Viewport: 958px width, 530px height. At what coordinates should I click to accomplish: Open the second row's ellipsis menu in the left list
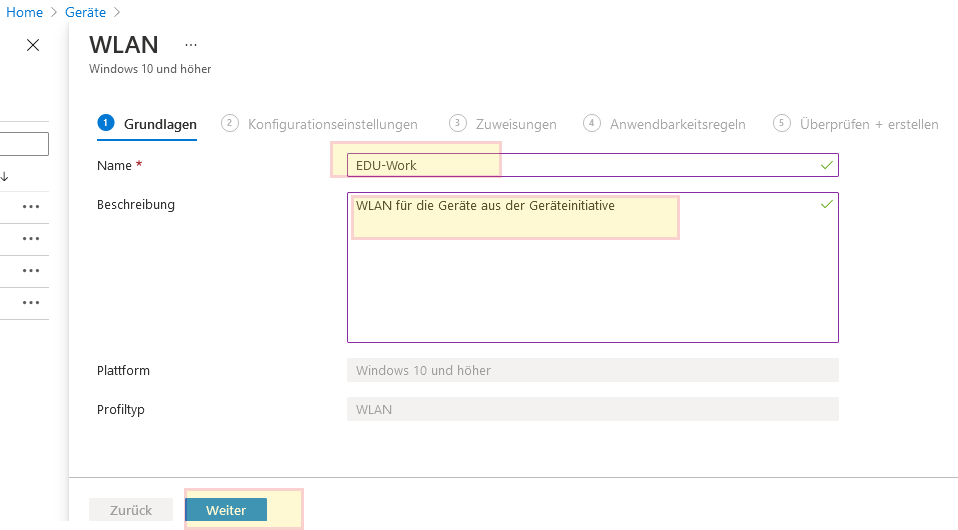pos(31,239)
